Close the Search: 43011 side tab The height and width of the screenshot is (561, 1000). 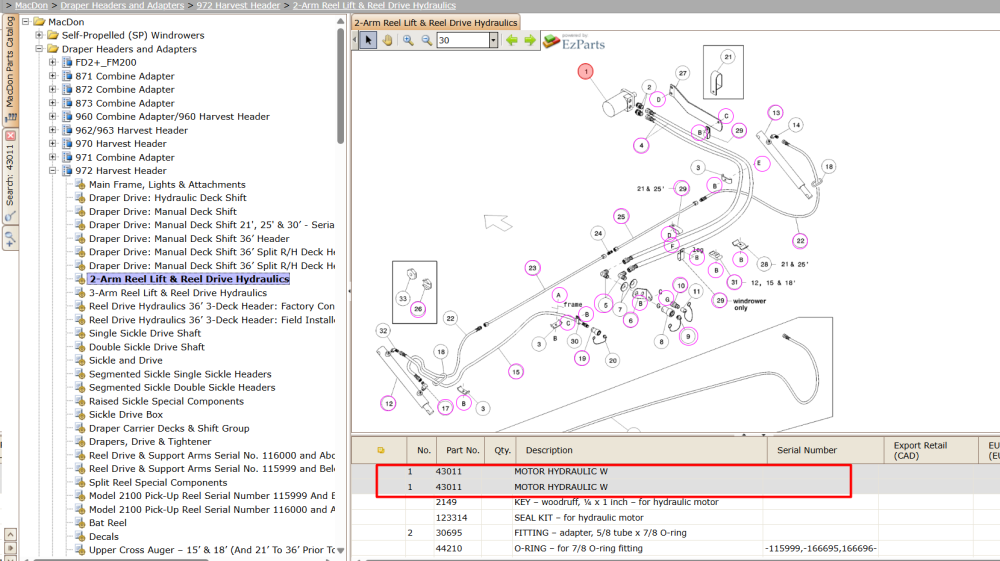pyautogui.click(x=10, y=136)
